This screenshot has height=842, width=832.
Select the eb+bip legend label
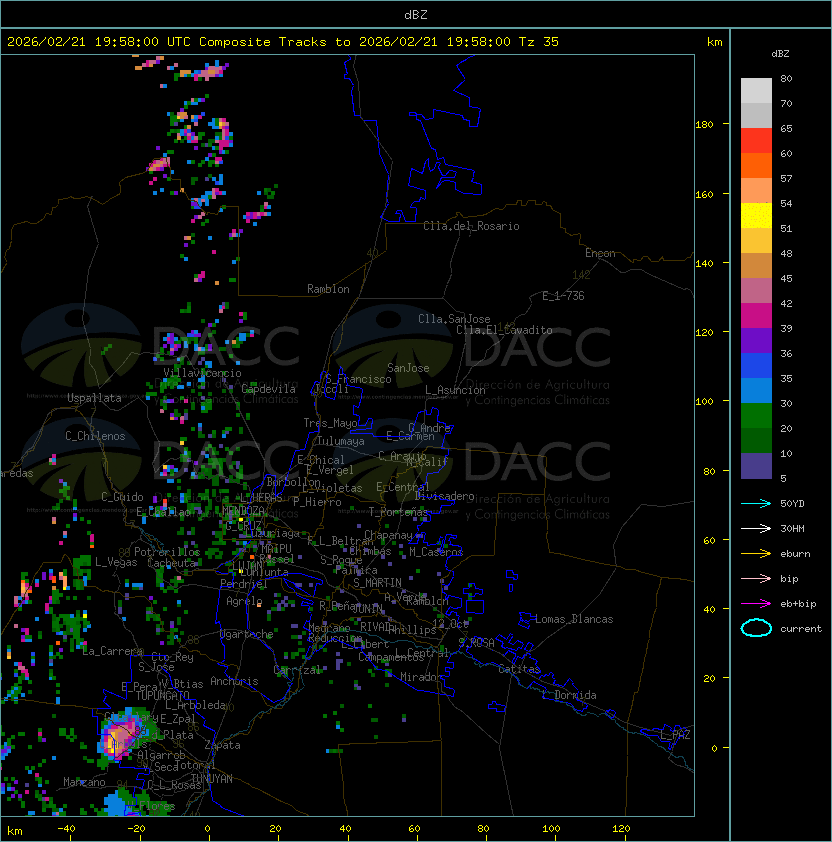798,604
